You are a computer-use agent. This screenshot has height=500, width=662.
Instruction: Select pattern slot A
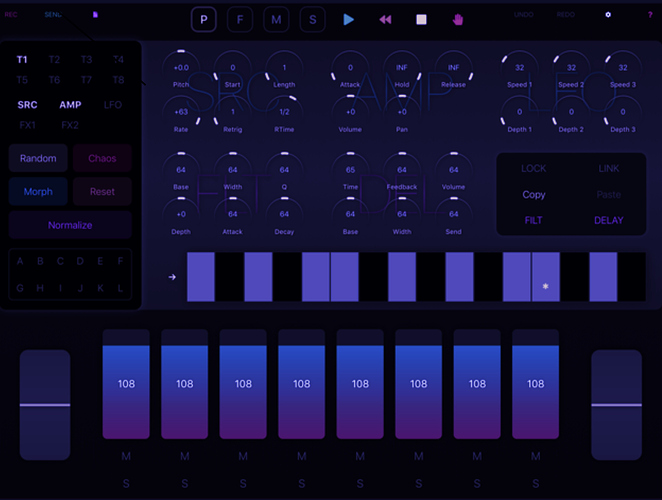(20, 261)
